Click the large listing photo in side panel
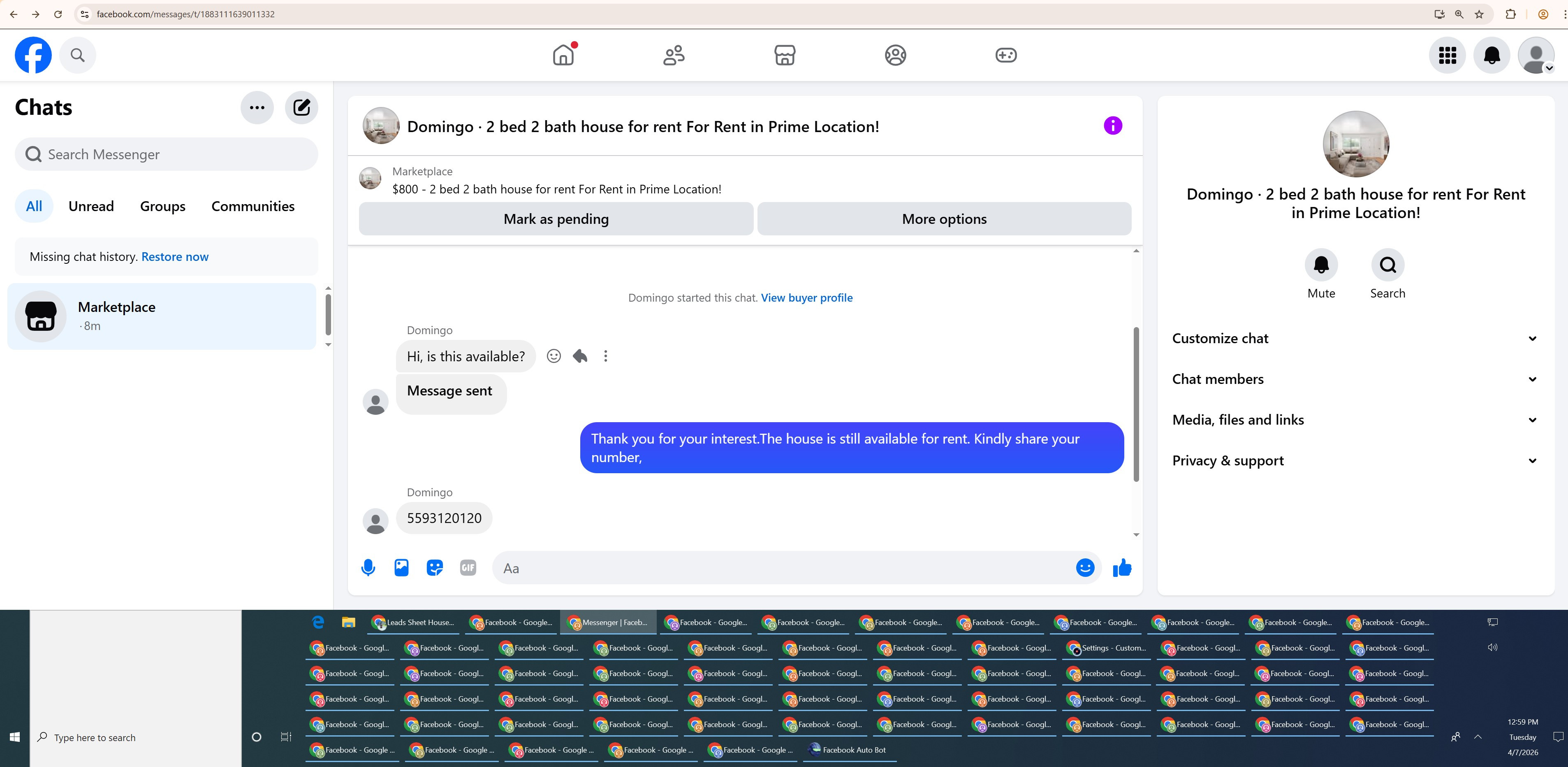Image resolution: width=1568 pixels, height=767 pixels. (x=1355, y=144)
